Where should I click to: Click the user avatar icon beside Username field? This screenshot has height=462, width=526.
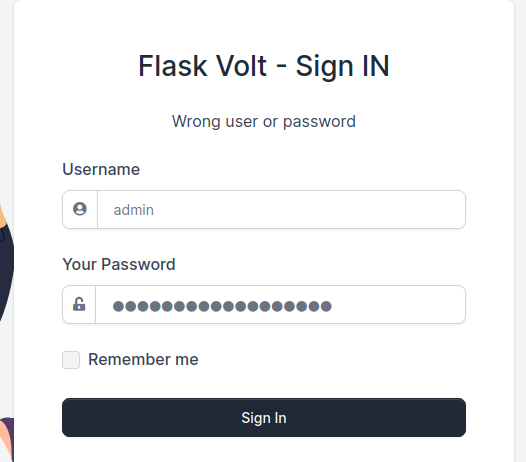(80, 209)
